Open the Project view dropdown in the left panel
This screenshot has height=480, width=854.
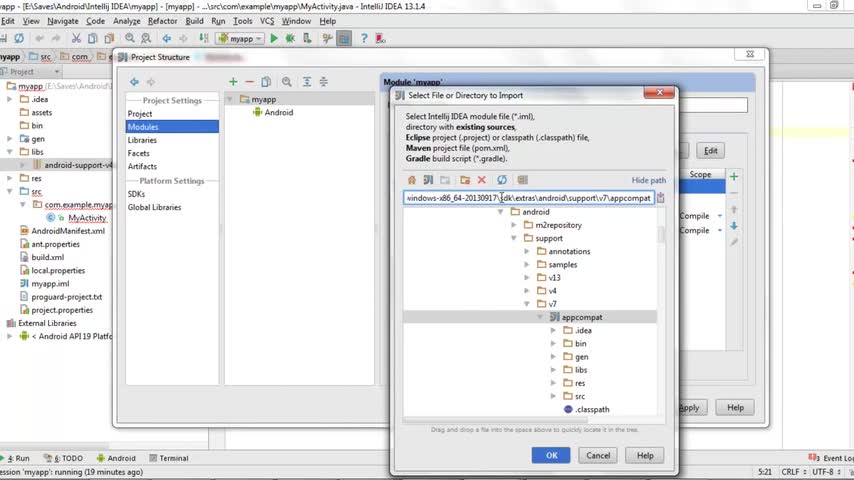click(57, 72)
